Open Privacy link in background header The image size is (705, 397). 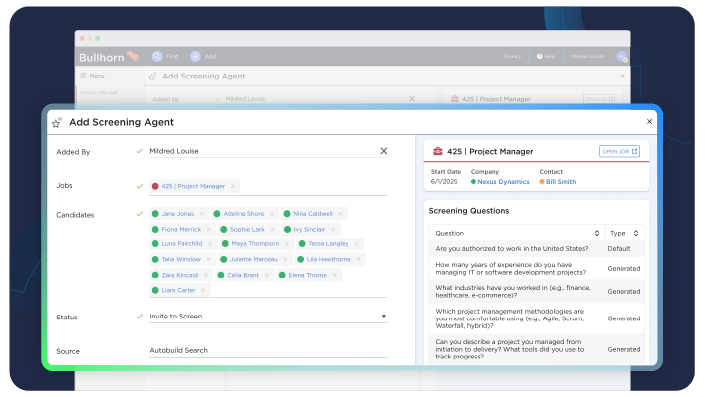click(512, 56)
